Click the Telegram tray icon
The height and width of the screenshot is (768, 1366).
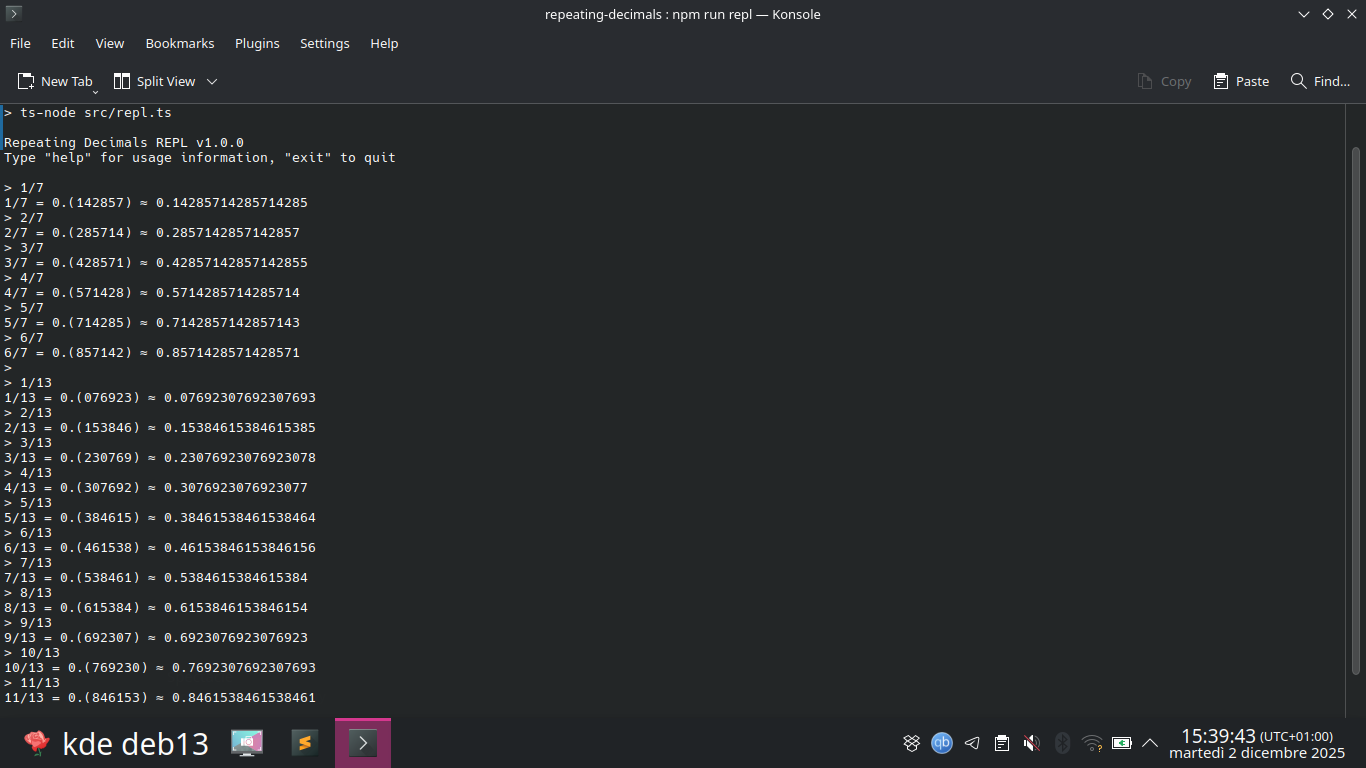point(972,743)
